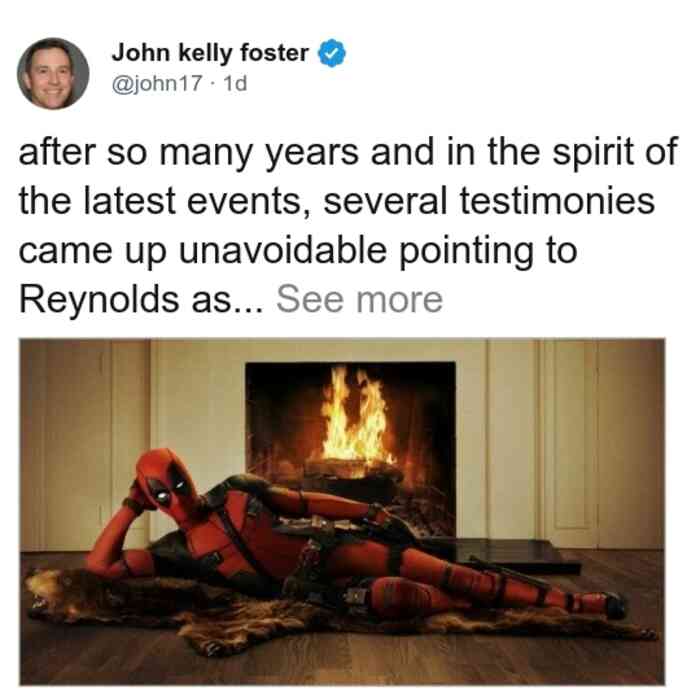Viewport: 700px width, 700px height.
Task: Click the word Reynolds in the post
Action: [x=99, y=300]
